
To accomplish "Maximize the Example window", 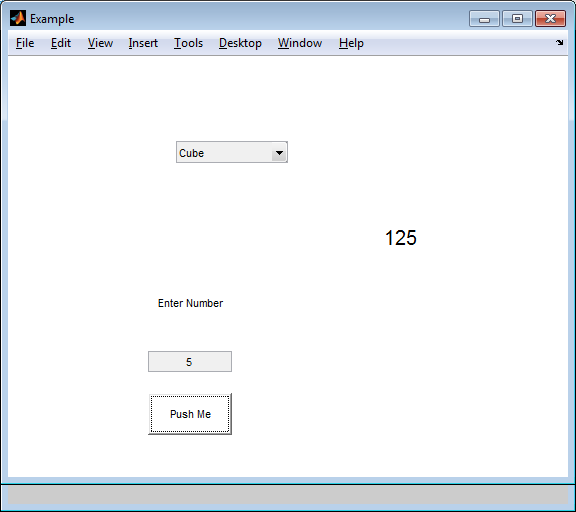I will [x=517, y=19].
